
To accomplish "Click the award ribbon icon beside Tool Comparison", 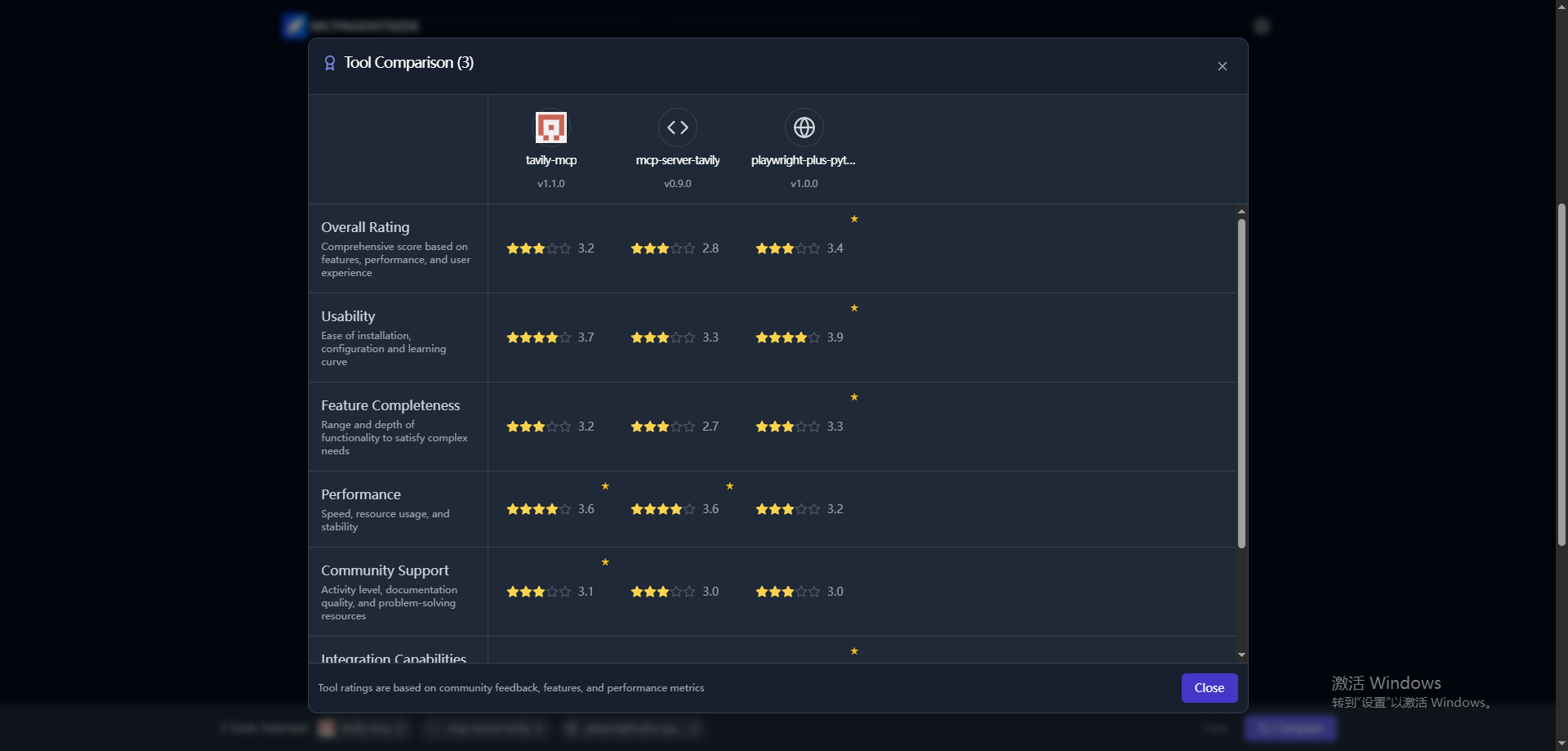I will (330, 63).
